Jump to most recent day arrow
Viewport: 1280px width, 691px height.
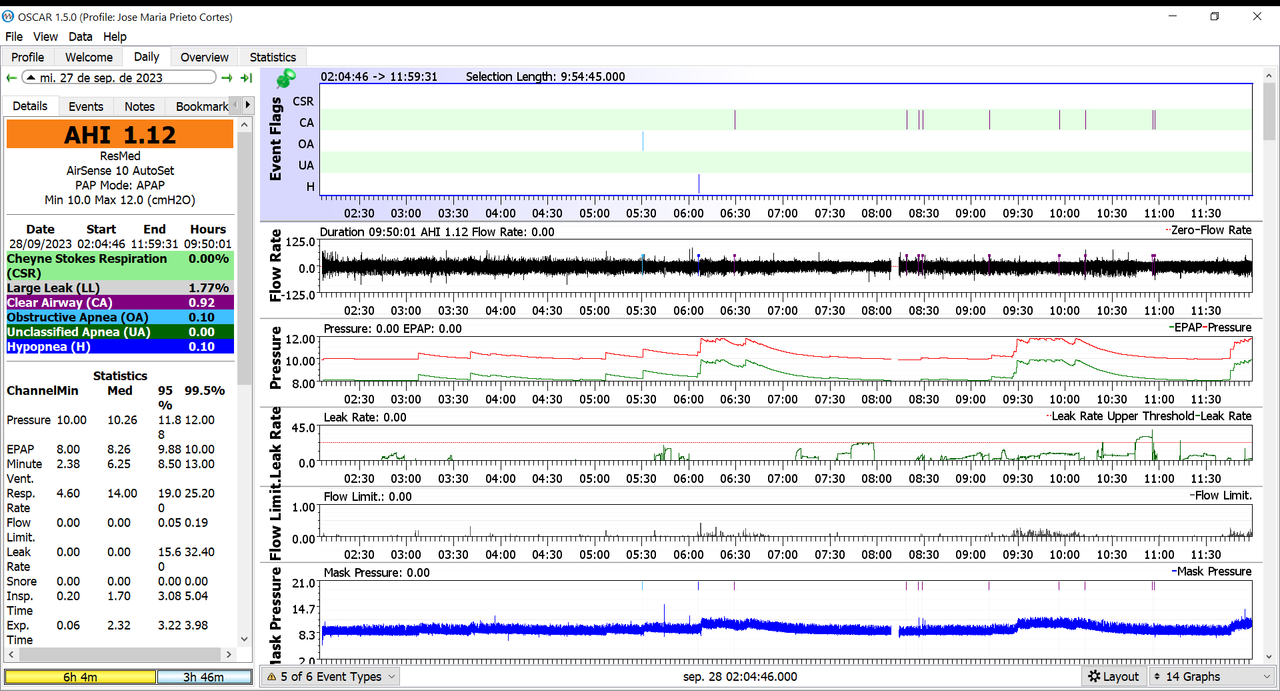(246, 78)
